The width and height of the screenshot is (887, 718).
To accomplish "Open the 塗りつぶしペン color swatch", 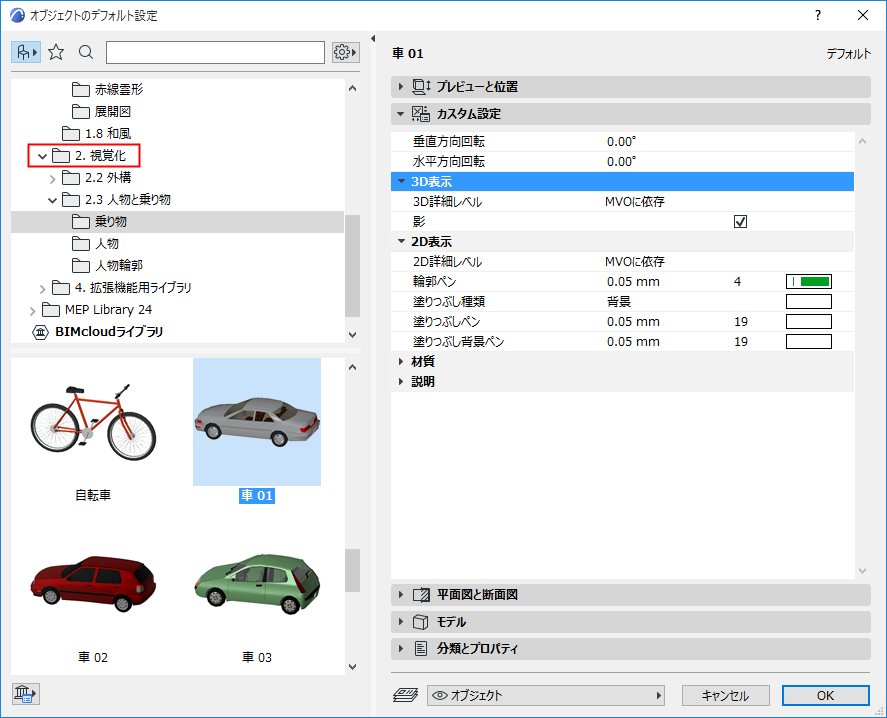I will [809, 321].
